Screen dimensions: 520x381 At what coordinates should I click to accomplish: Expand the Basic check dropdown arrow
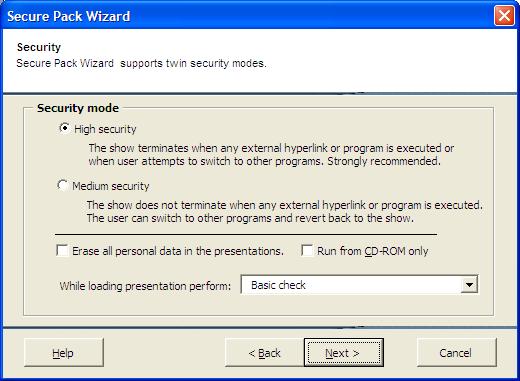click(x=469, y=285)
